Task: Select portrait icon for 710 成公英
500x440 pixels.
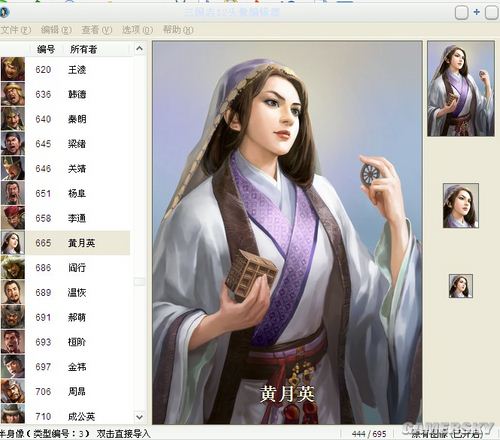Action: pos(13,414)
